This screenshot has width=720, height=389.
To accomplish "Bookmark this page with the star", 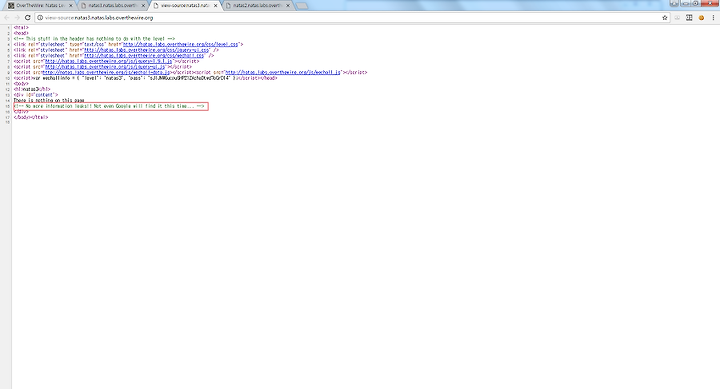I will point(664,18).
